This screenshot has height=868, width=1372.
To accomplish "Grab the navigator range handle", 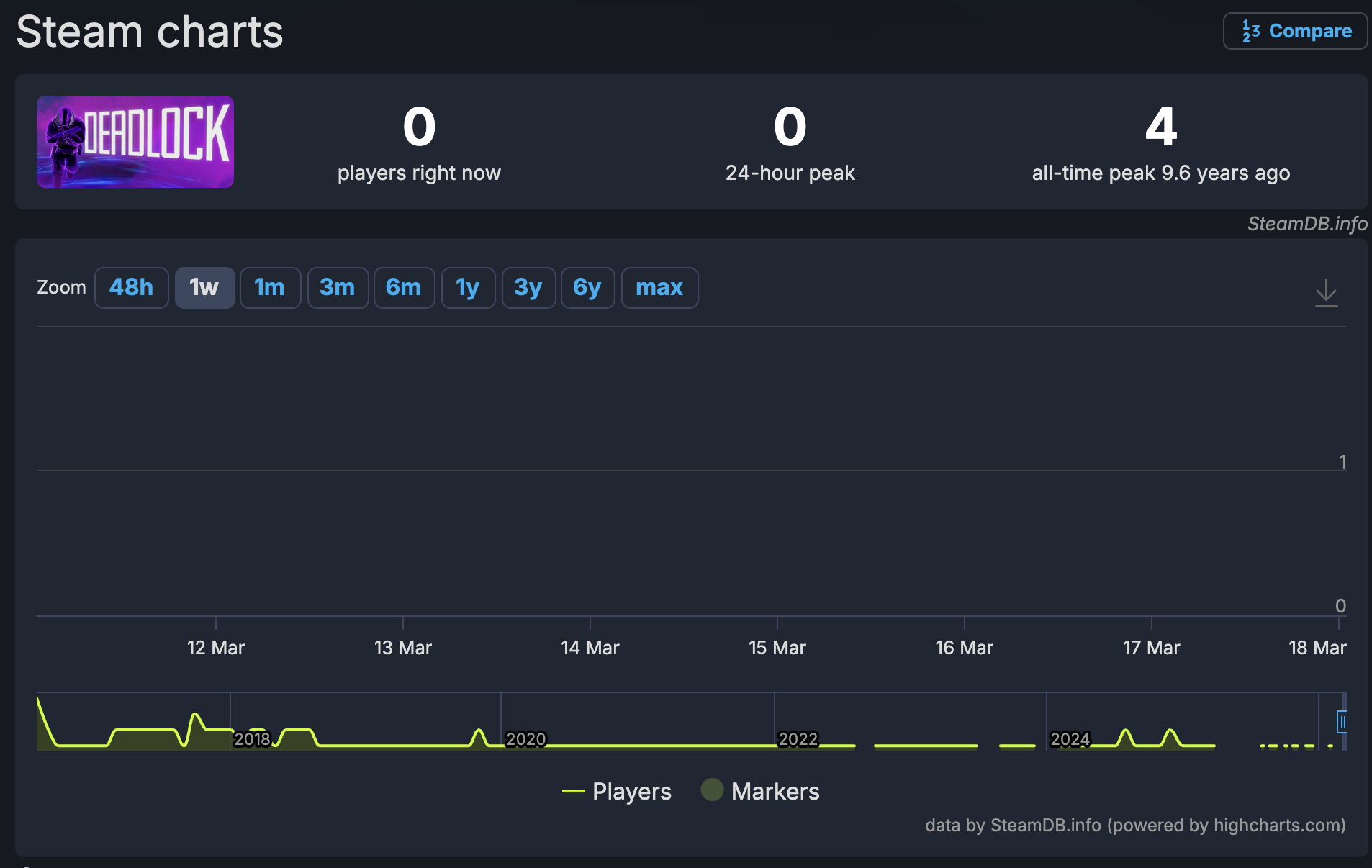I will point(1342,721).
